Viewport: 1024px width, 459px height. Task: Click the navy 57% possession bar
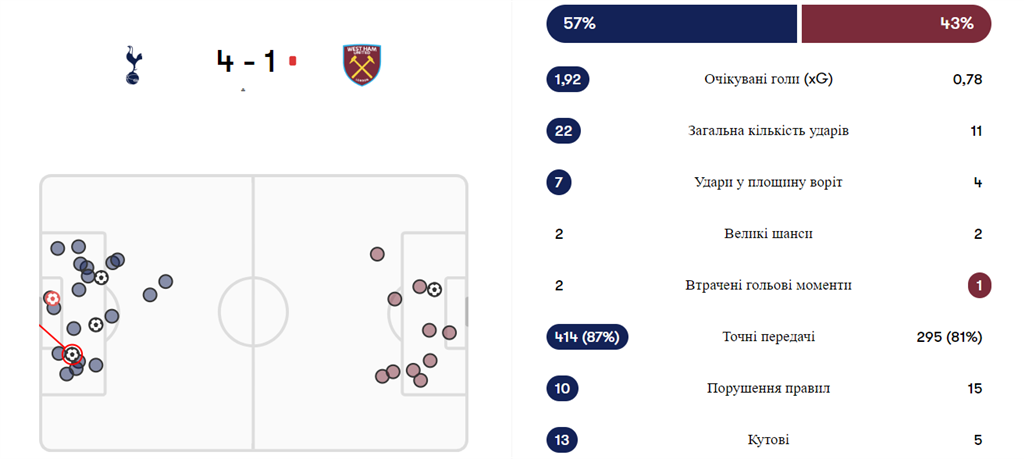671,24
